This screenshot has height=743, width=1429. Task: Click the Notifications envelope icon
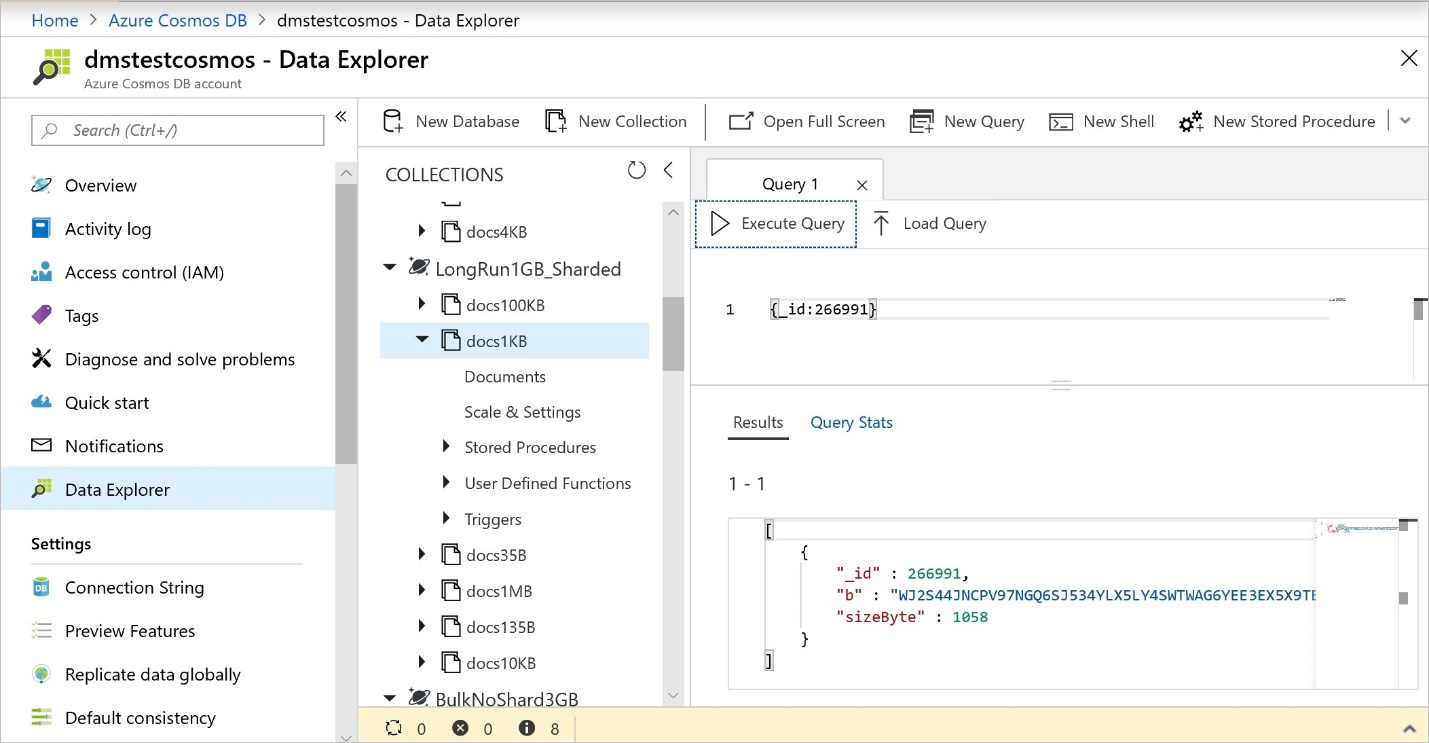pos(41,445)
